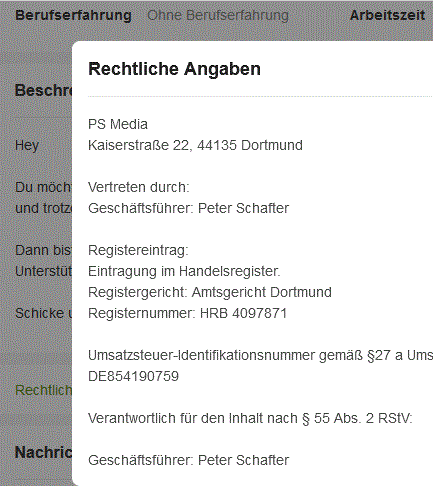Select the PS Media company name
The width and height of the screenshot is (433, 486).
pyautogui.click(x=118, y=124)
